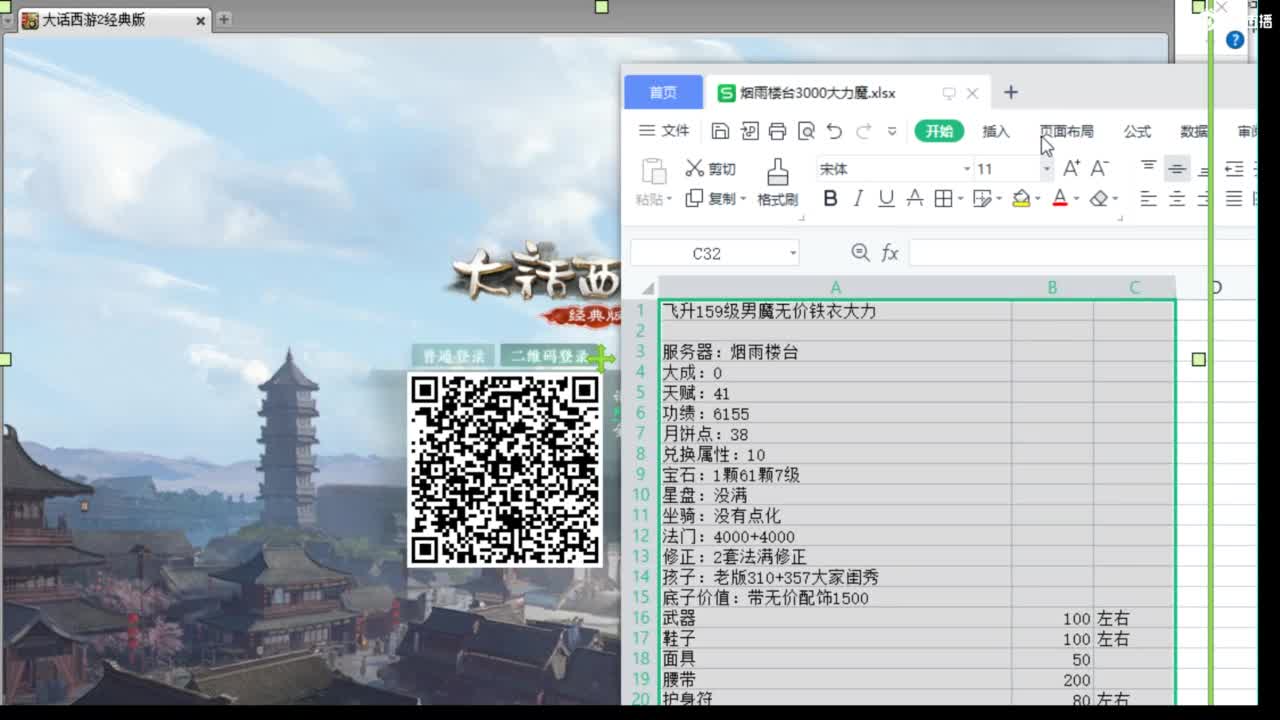This screenshot has height=720, width=1280.
Task: Open Print Preview icon
Action: pos(806,131)
